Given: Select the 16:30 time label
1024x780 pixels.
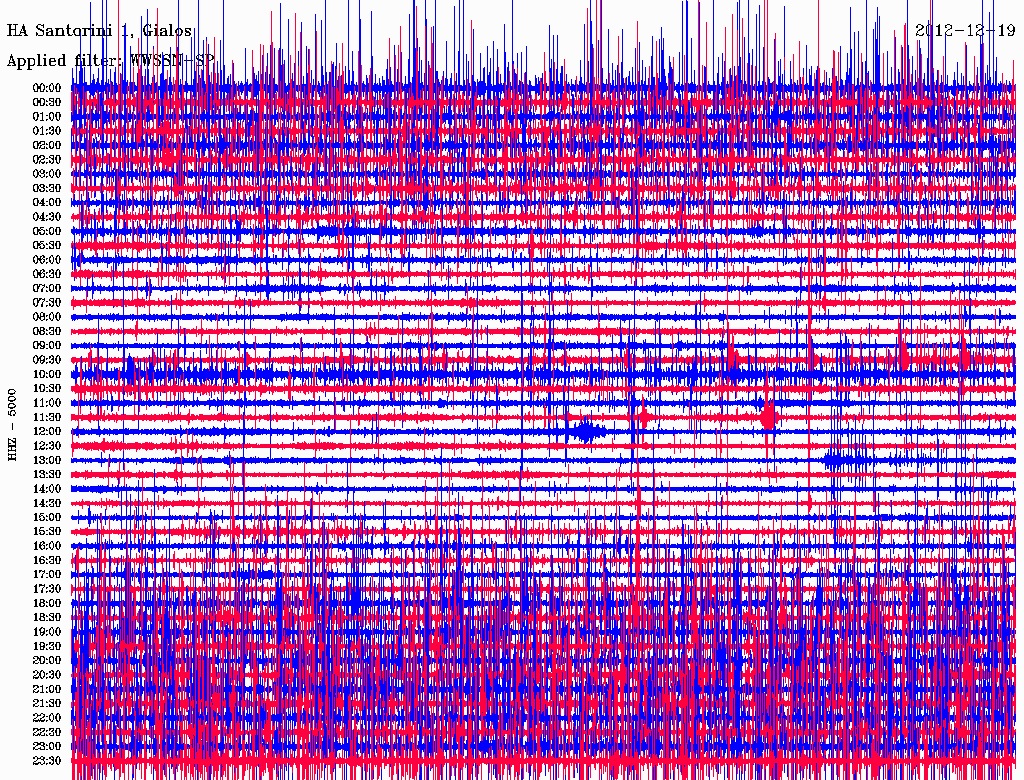Looking at the screenshot, I should tap(47, 561).
